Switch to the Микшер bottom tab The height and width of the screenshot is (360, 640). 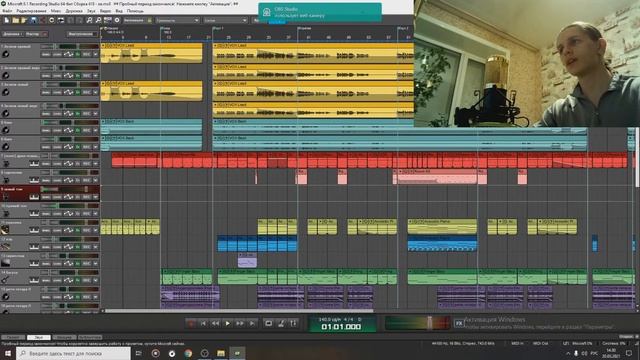[64, 337]
